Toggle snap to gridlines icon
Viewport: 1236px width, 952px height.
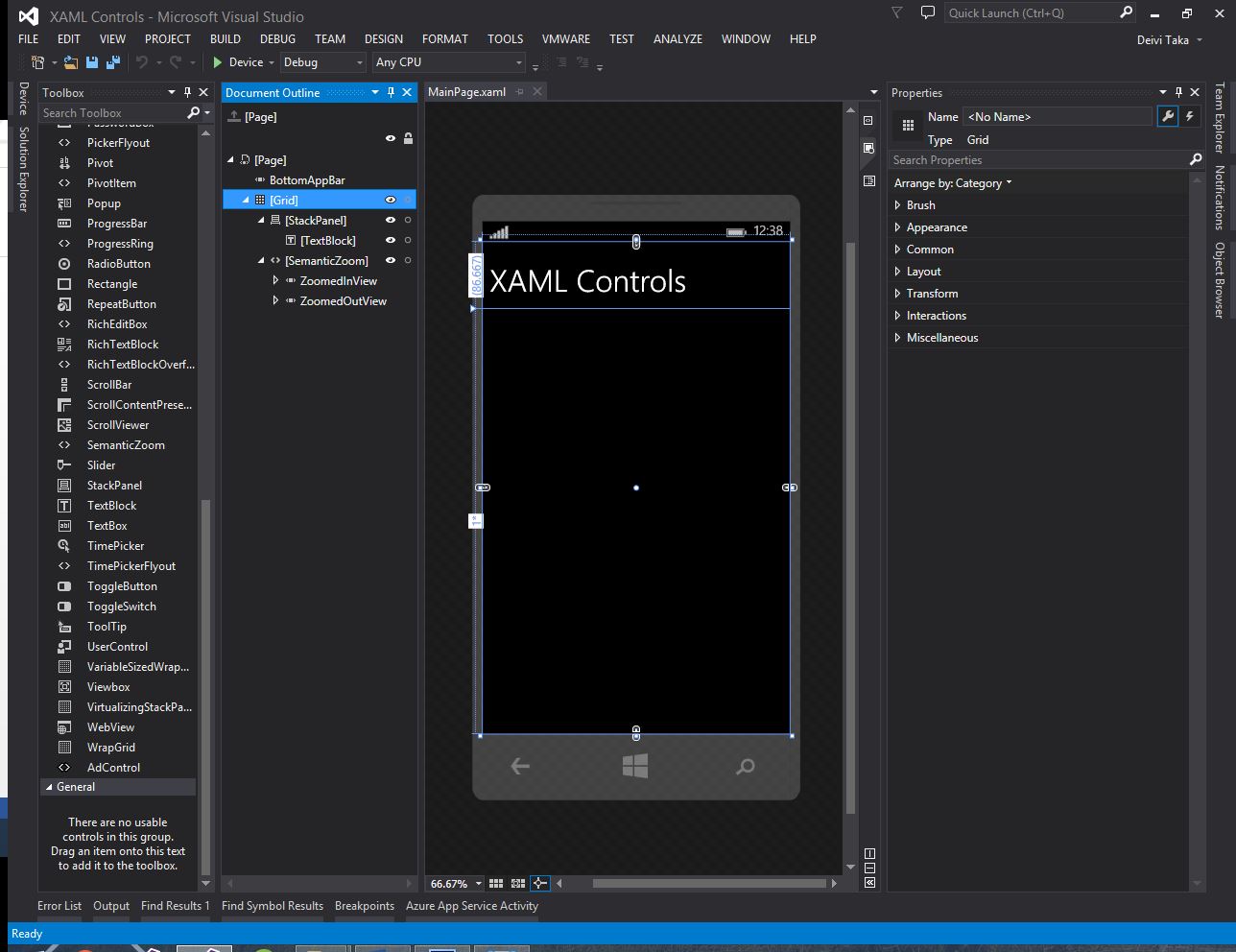pos(518,884)
